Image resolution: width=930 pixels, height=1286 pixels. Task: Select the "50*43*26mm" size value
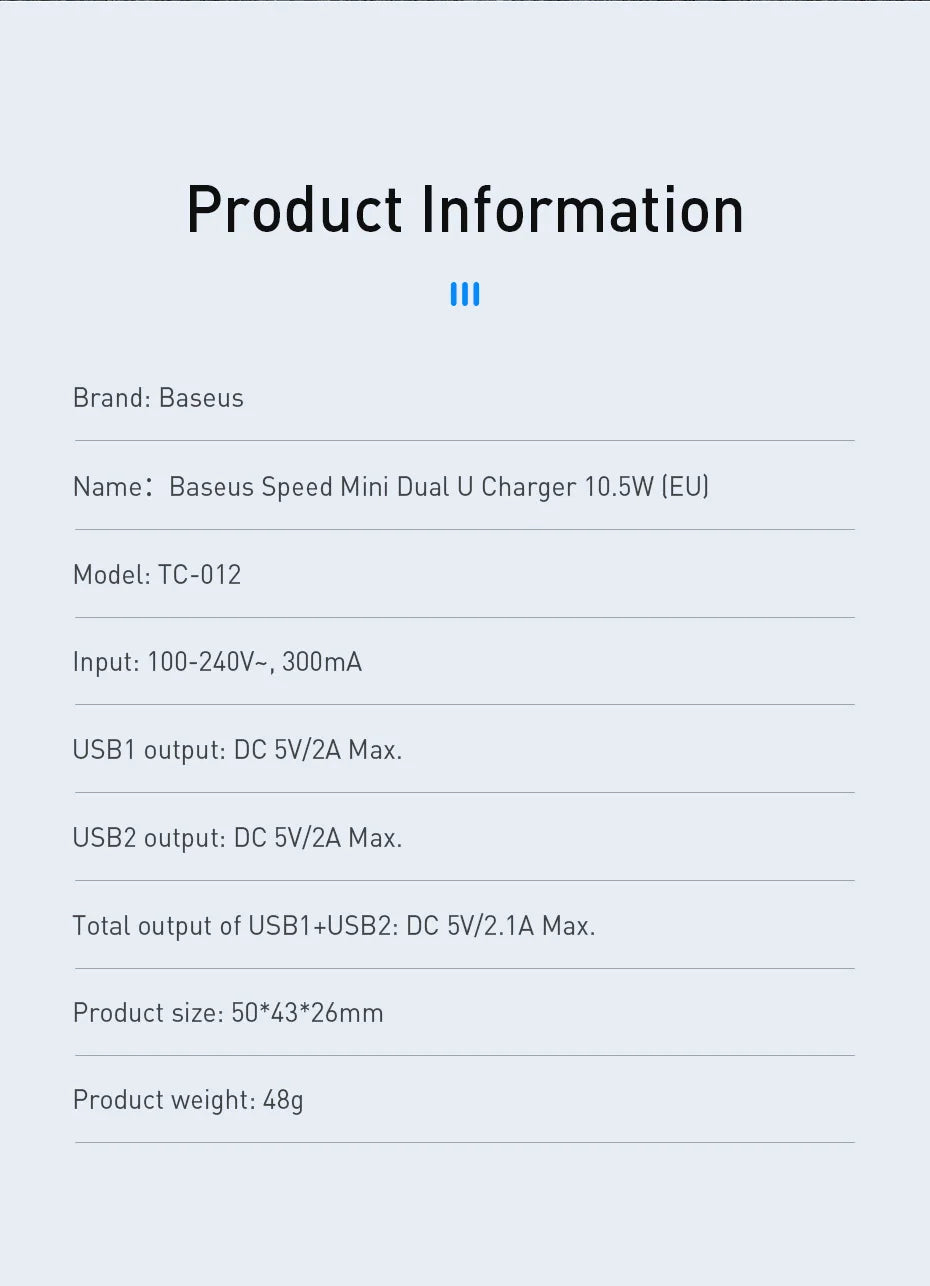pyautogui.click(x=307, y=1013)
